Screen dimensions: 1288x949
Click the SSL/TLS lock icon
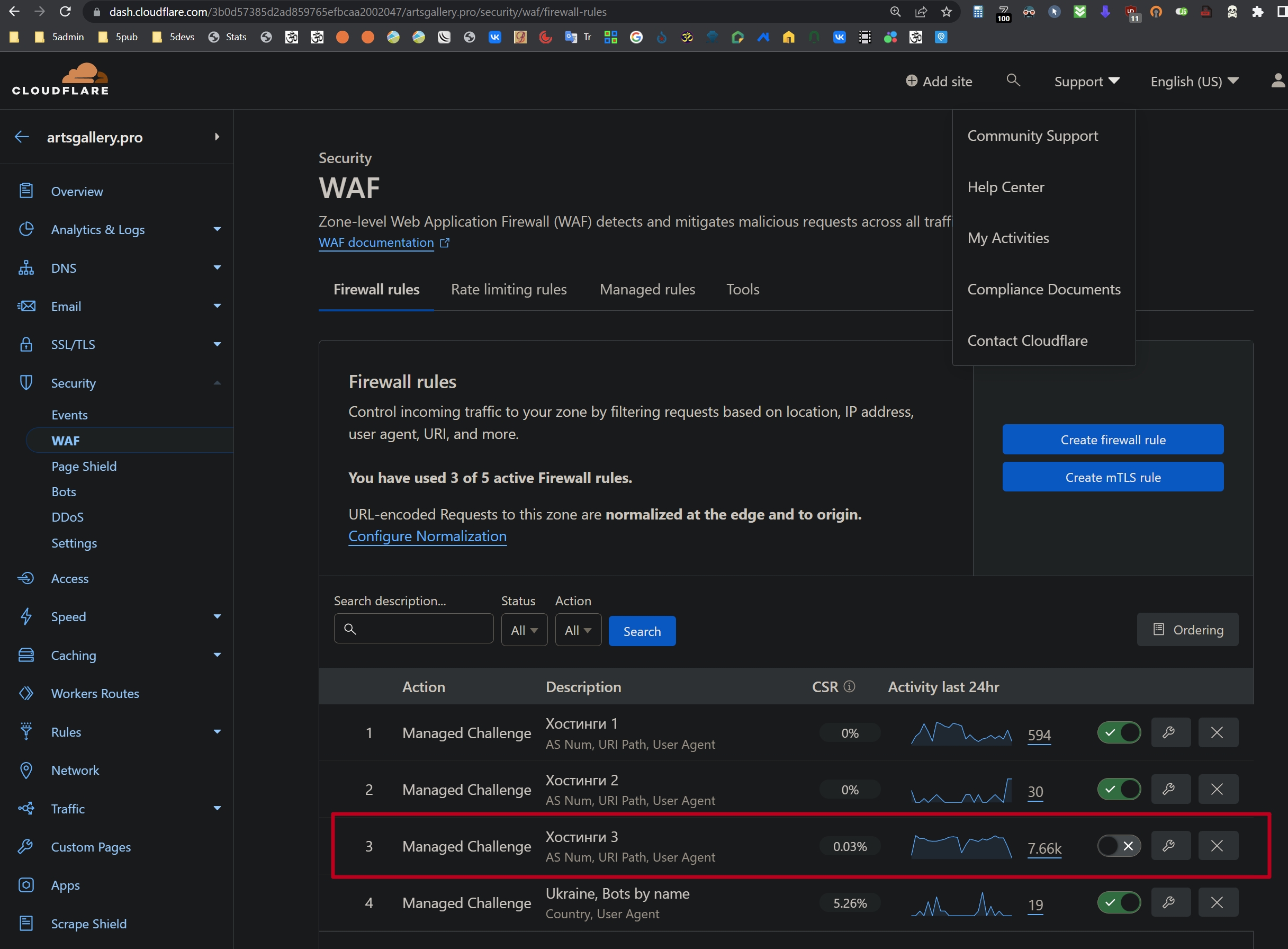click(26, 344)
